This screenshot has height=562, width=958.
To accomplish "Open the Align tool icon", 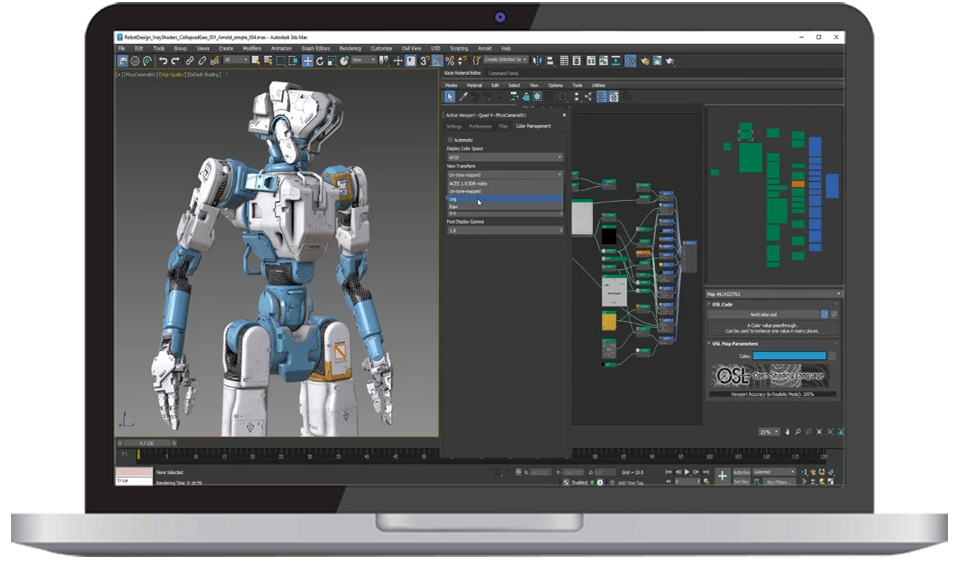I will coord(549,61).
